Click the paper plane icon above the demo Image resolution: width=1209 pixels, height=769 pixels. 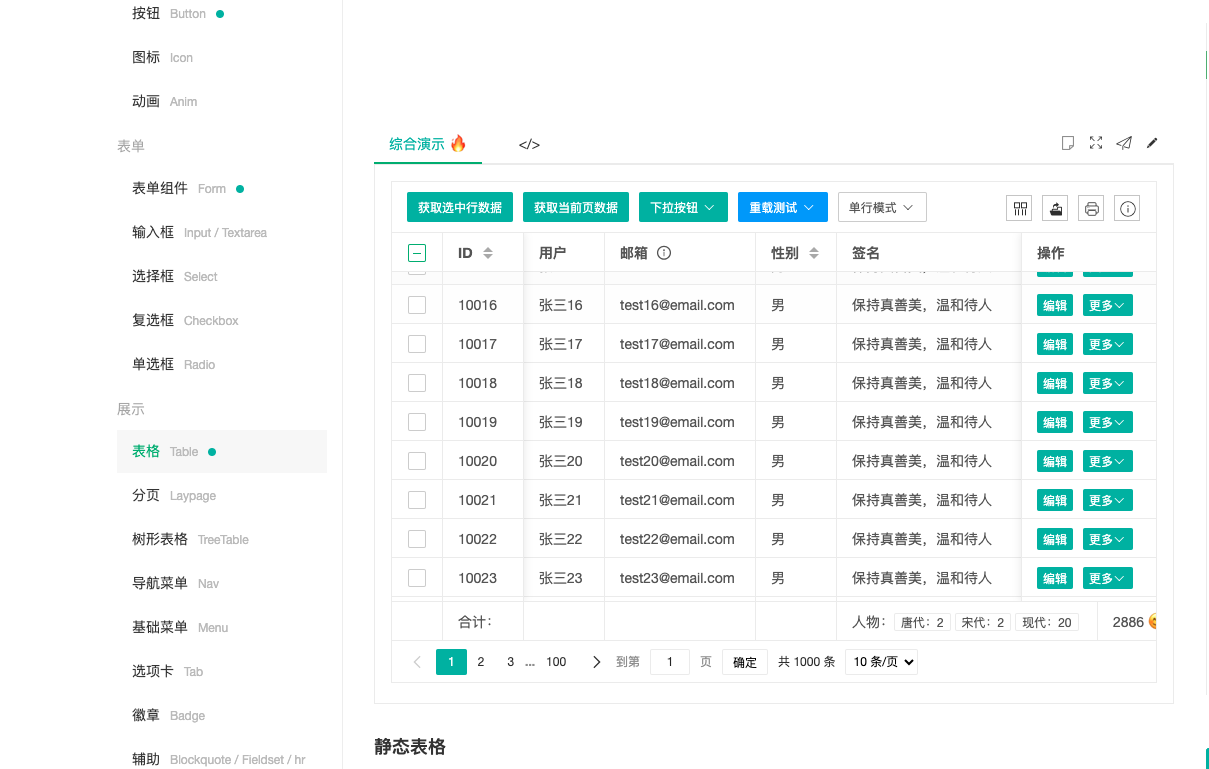pyautogui.click(x=1124, y=143)
